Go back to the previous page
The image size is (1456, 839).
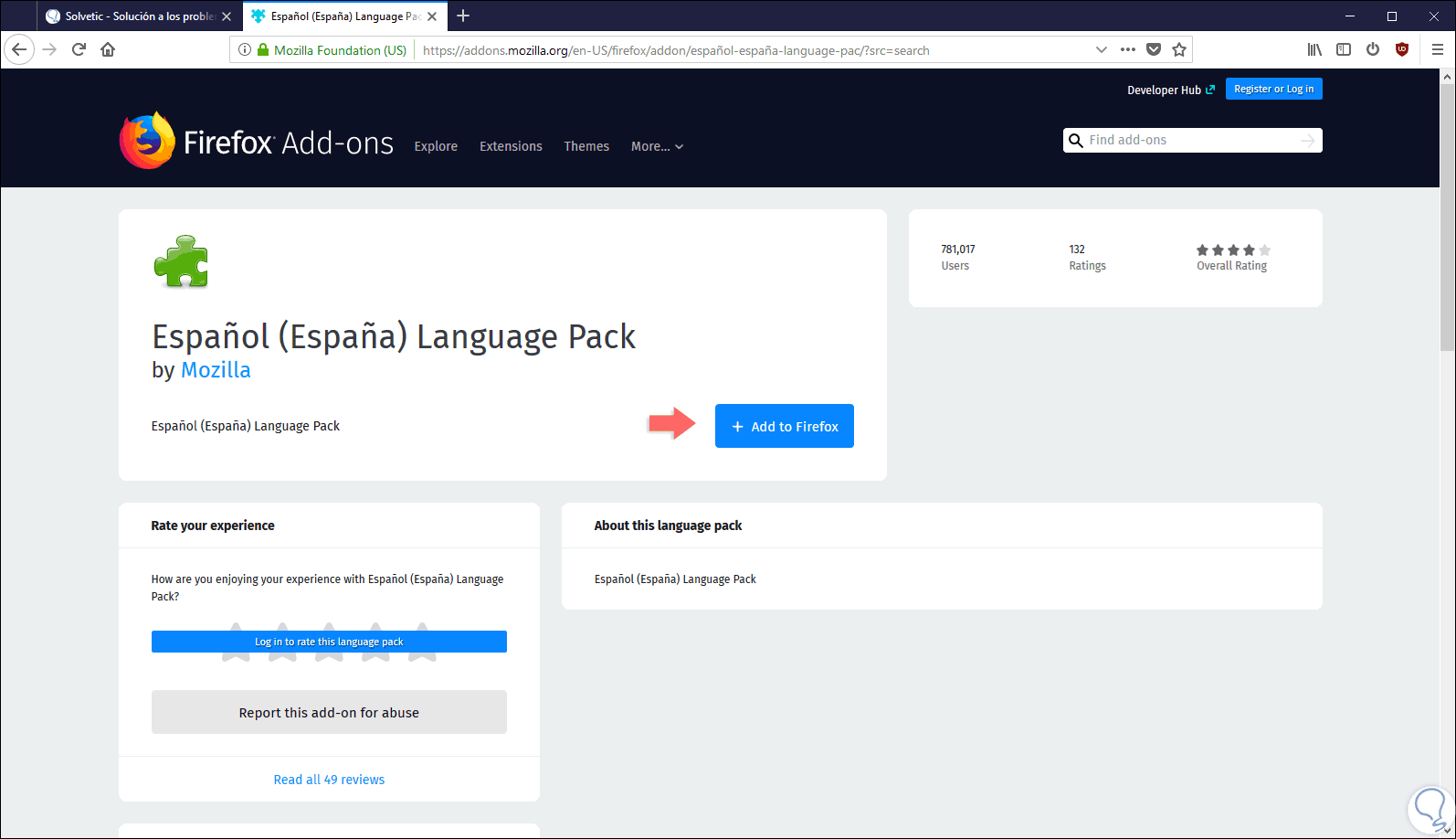click(x=19, y=49)
